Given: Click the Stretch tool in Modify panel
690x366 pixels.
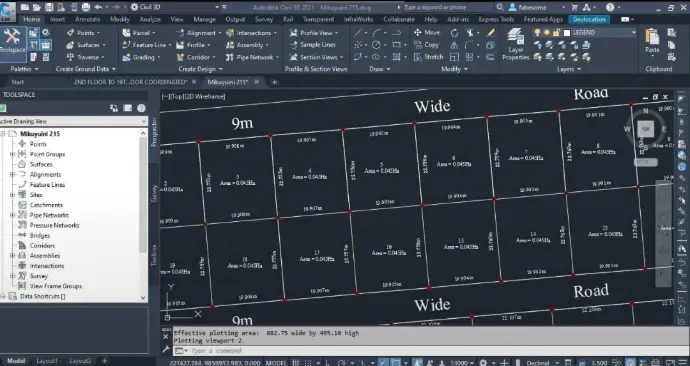Looking at the screenshot, I should point(428,57).
